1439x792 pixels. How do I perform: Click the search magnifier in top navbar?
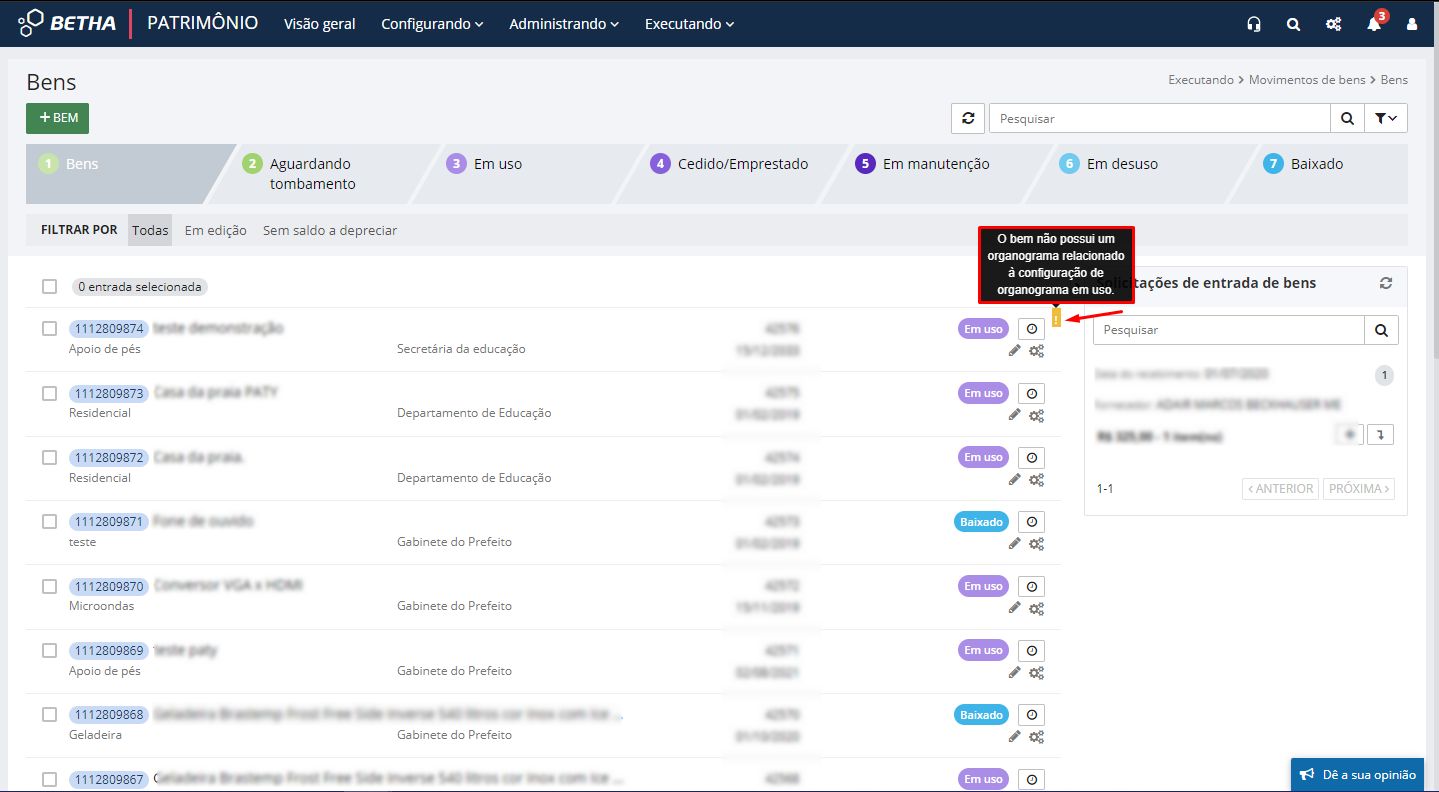[1293, 24]
